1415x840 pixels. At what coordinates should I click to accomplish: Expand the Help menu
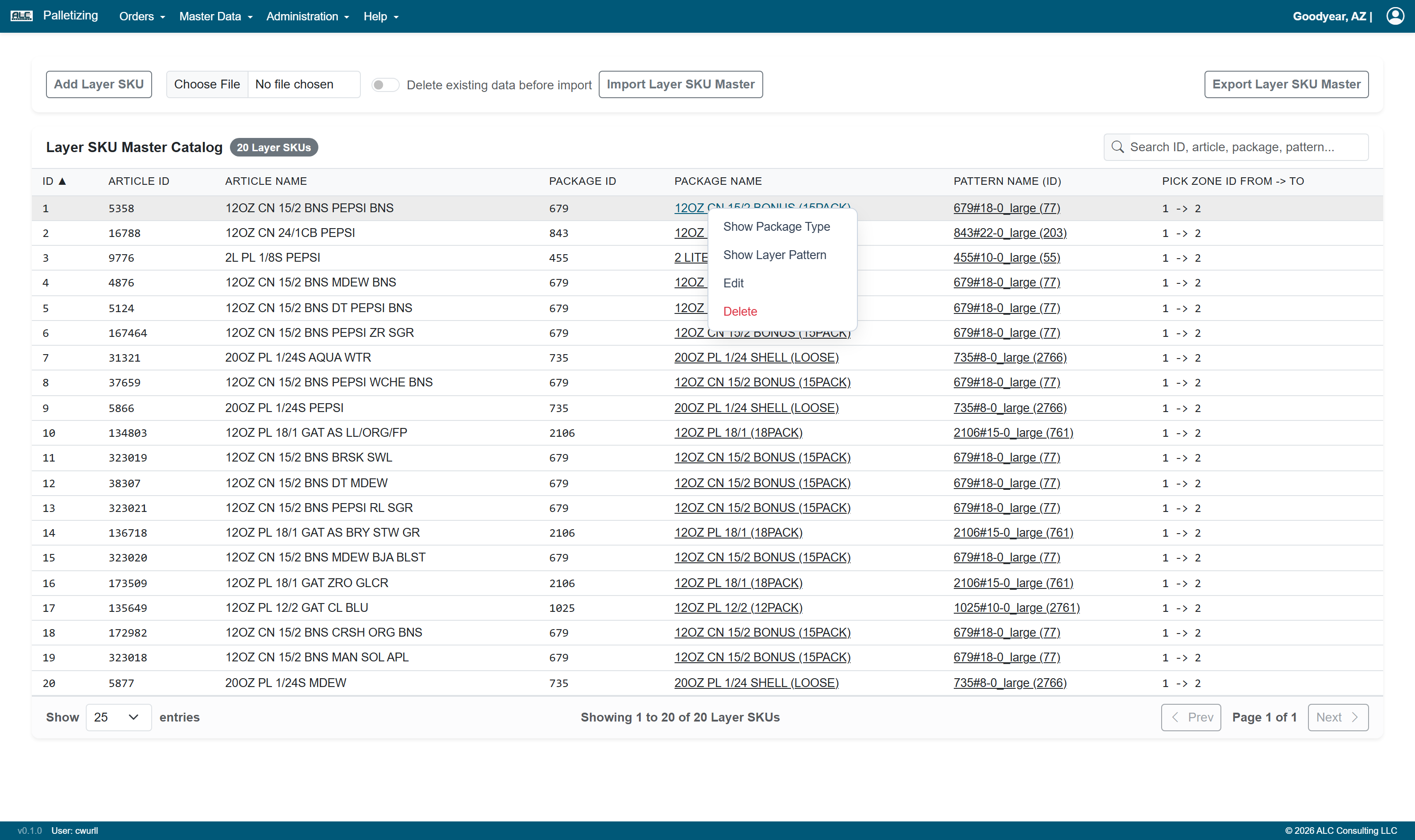coord(381,16)
